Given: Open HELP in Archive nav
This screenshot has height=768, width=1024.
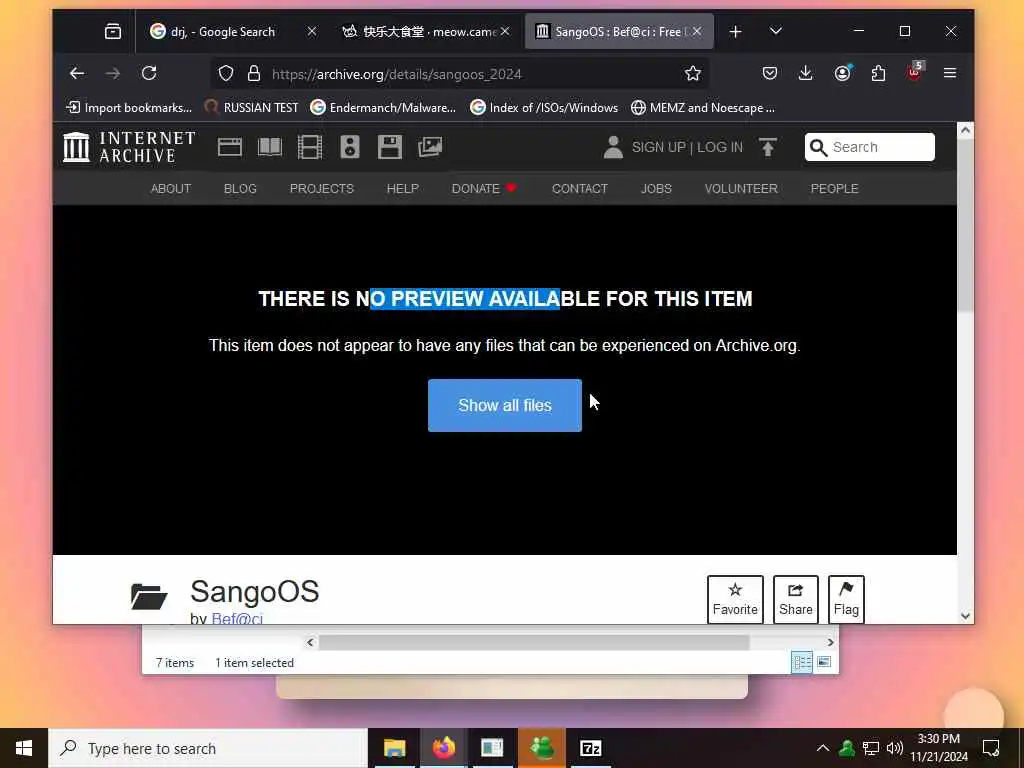Looking at the screenshot, I should 403,189.
